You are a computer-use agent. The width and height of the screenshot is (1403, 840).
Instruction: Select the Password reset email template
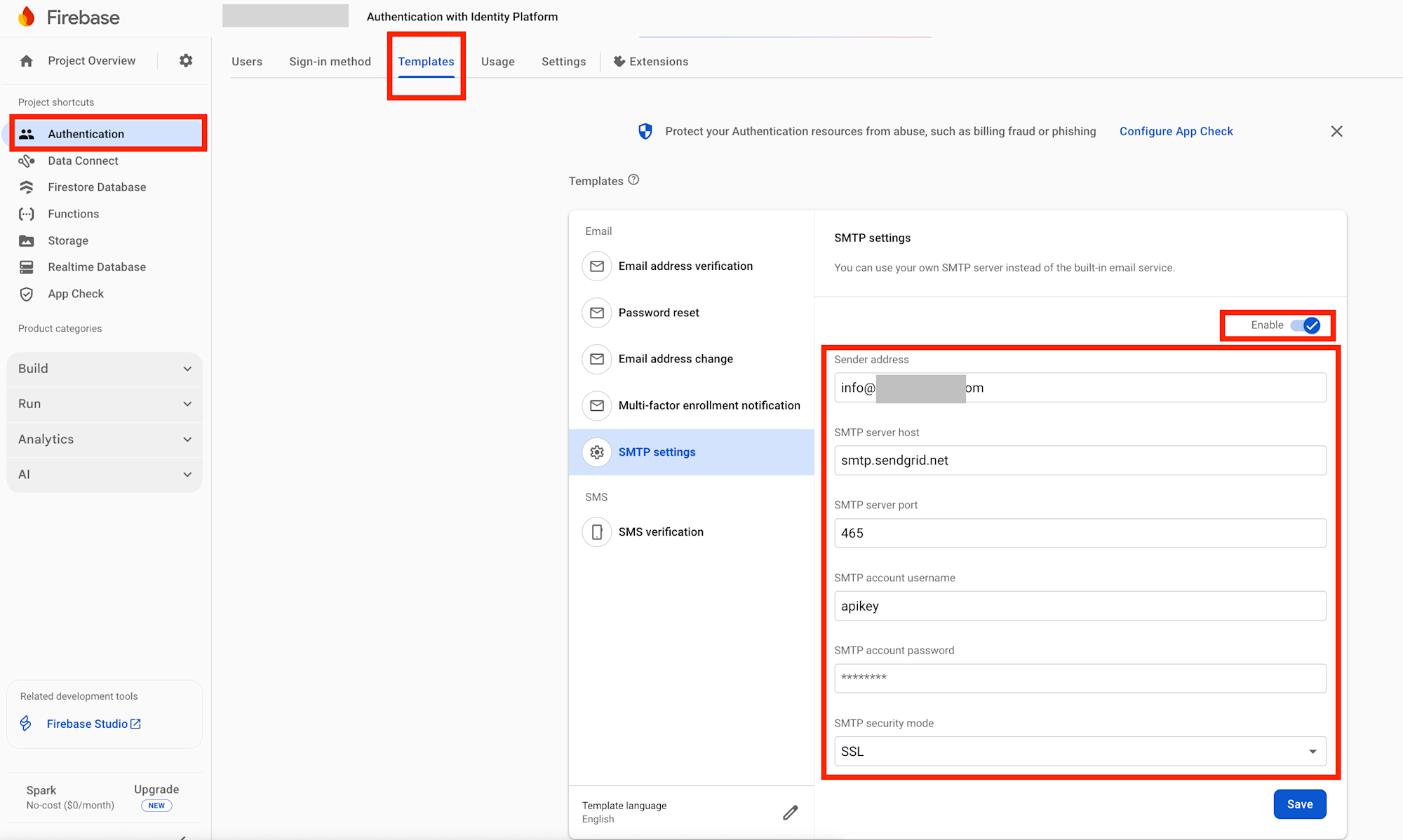pyautogui.click(x=658, y=313)
